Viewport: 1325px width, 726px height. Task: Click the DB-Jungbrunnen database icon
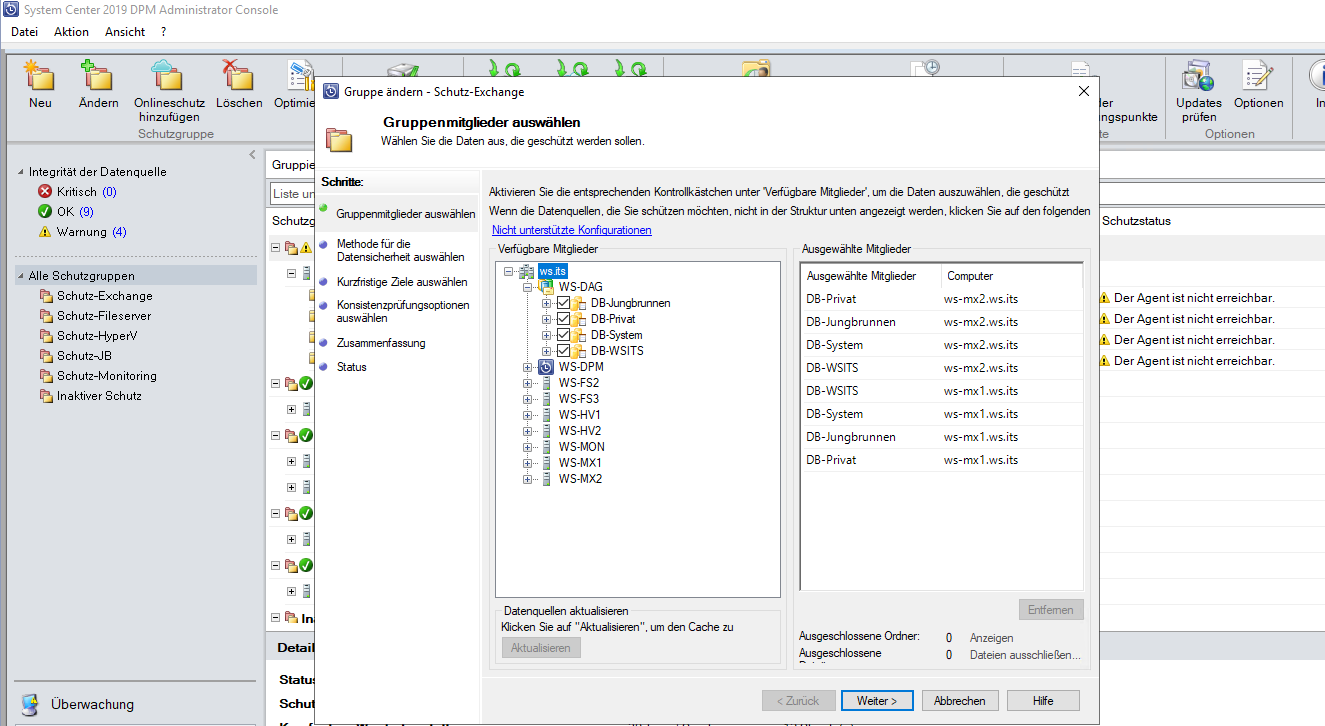pyautogui.click(x=579, y=303)
